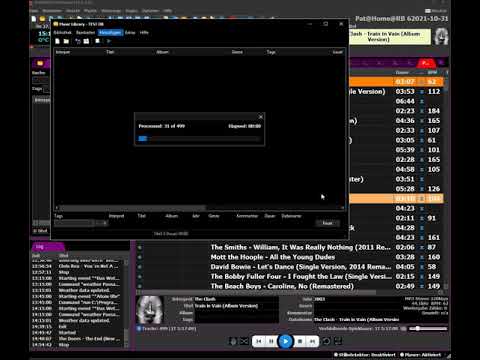
Task: Sort library by Interpret column header
Action: 63,52
